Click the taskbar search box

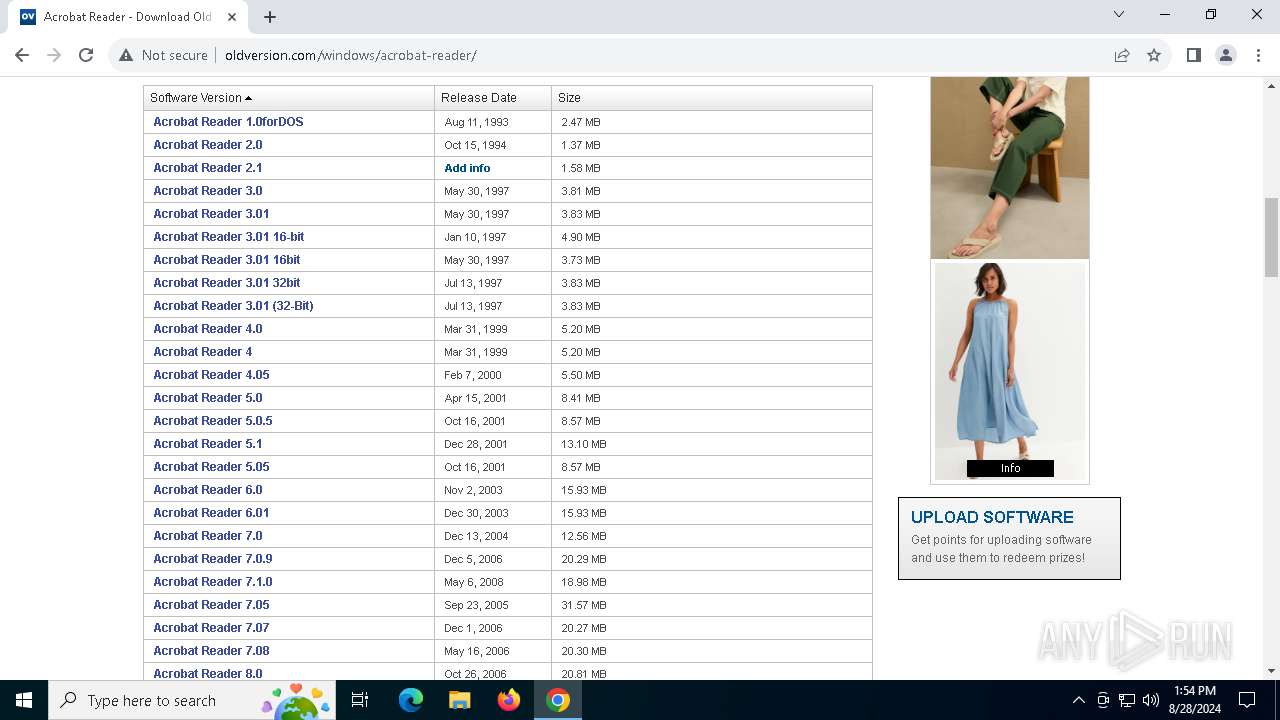192,700
